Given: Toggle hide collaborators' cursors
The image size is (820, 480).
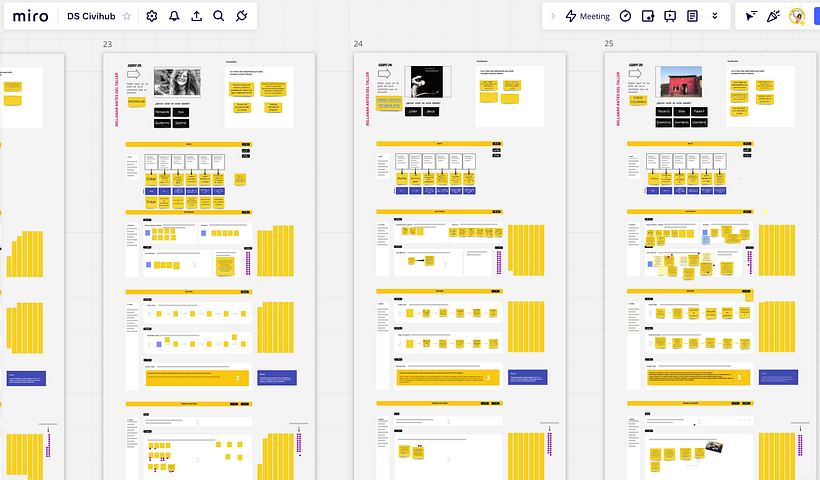Looking at the screenshot, I should (x=751, y=16).
